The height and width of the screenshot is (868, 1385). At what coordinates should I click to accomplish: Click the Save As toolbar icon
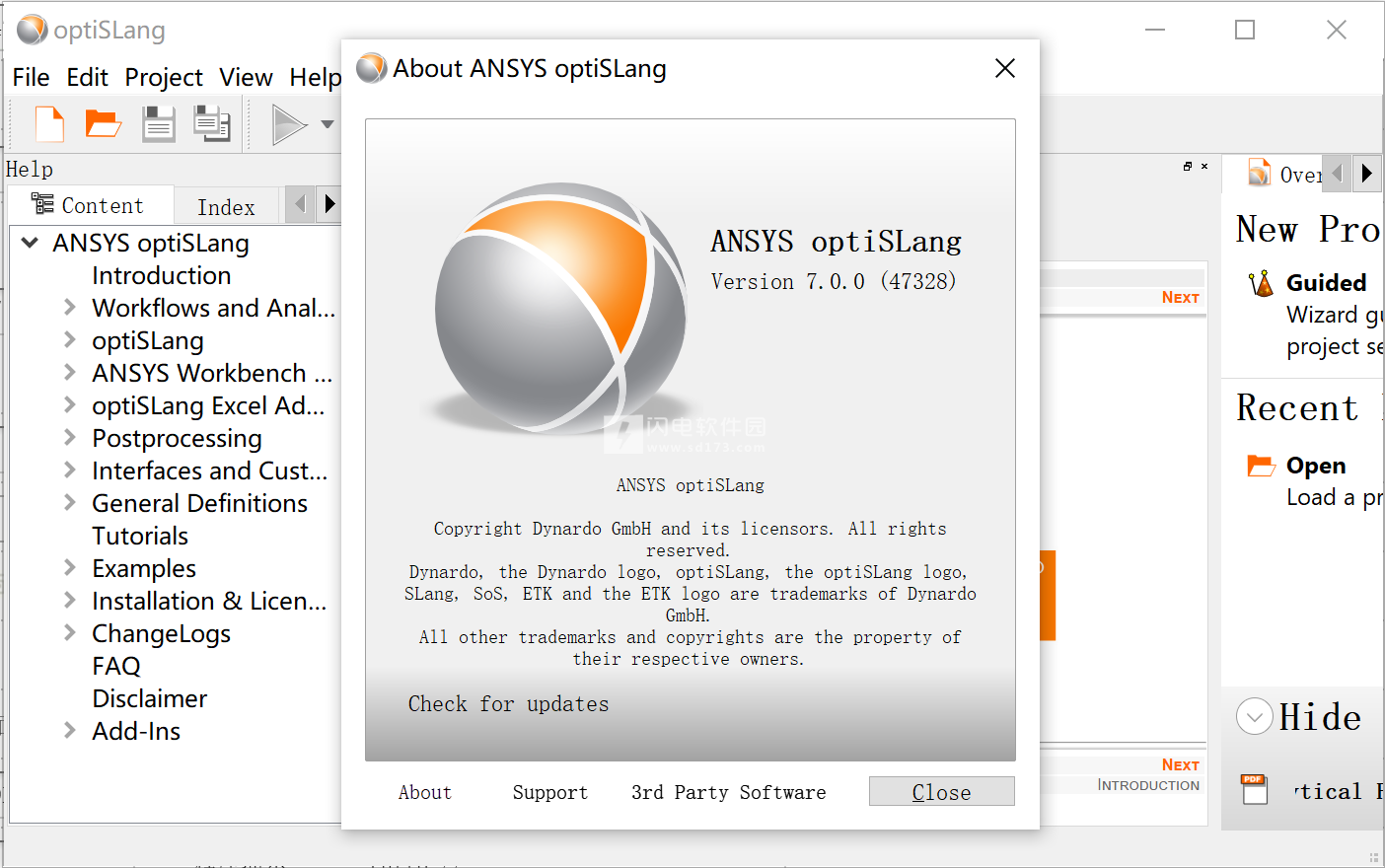(x=211, y=124)
